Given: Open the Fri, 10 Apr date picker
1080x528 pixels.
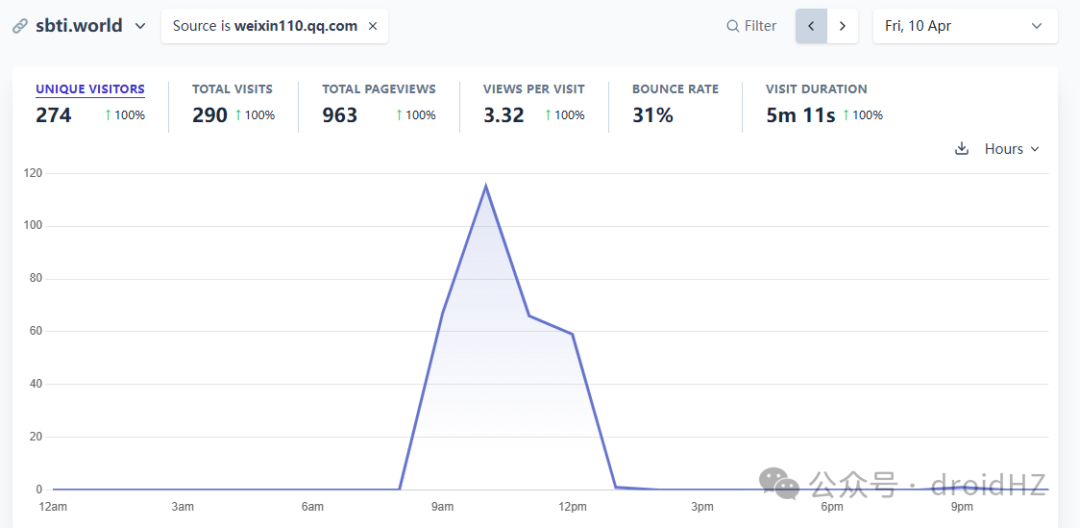Looking at the screenshot, I should tap(965, 26).
